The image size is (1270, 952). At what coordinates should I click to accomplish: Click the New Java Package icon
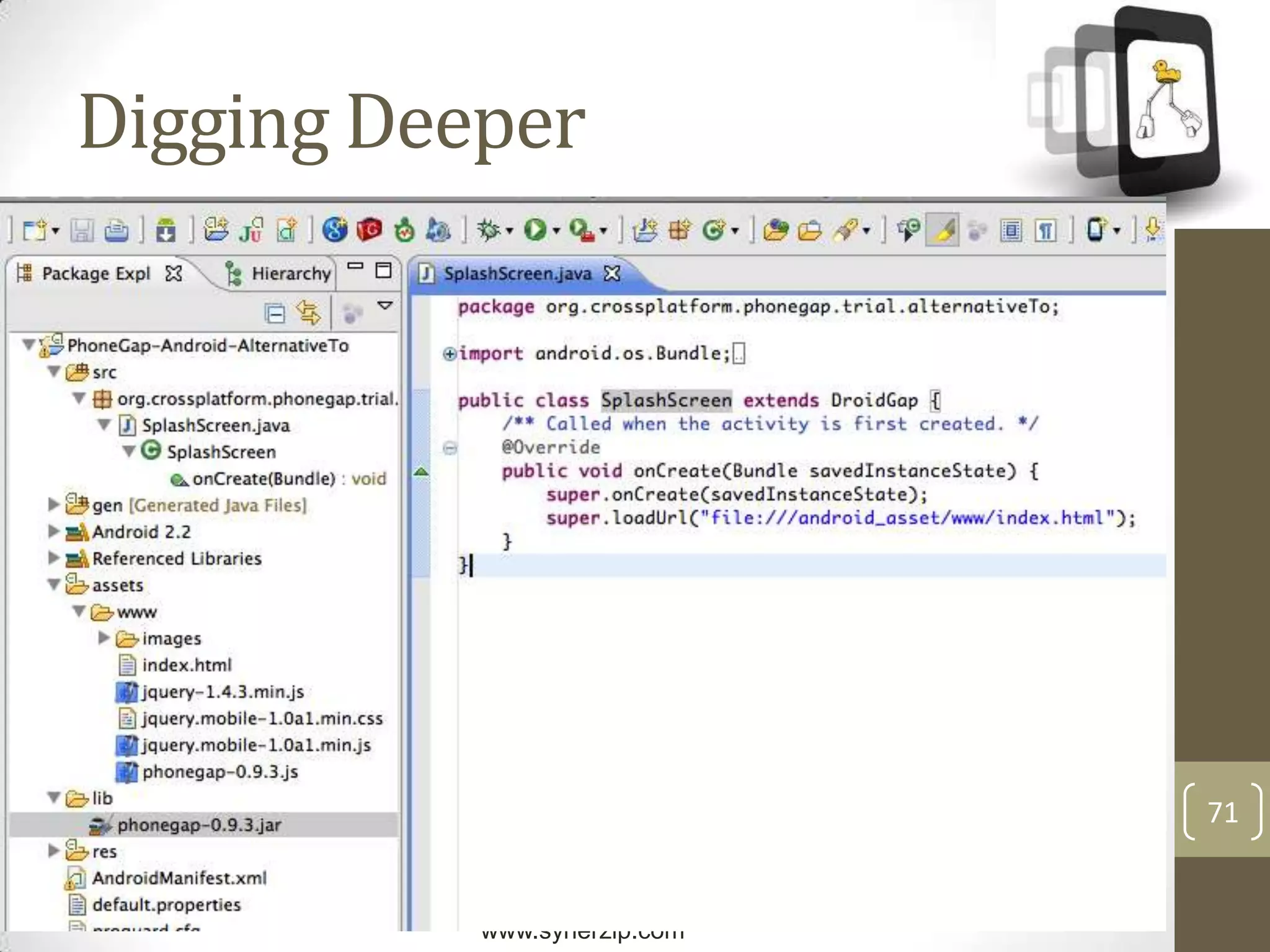(x=678, y=231)
